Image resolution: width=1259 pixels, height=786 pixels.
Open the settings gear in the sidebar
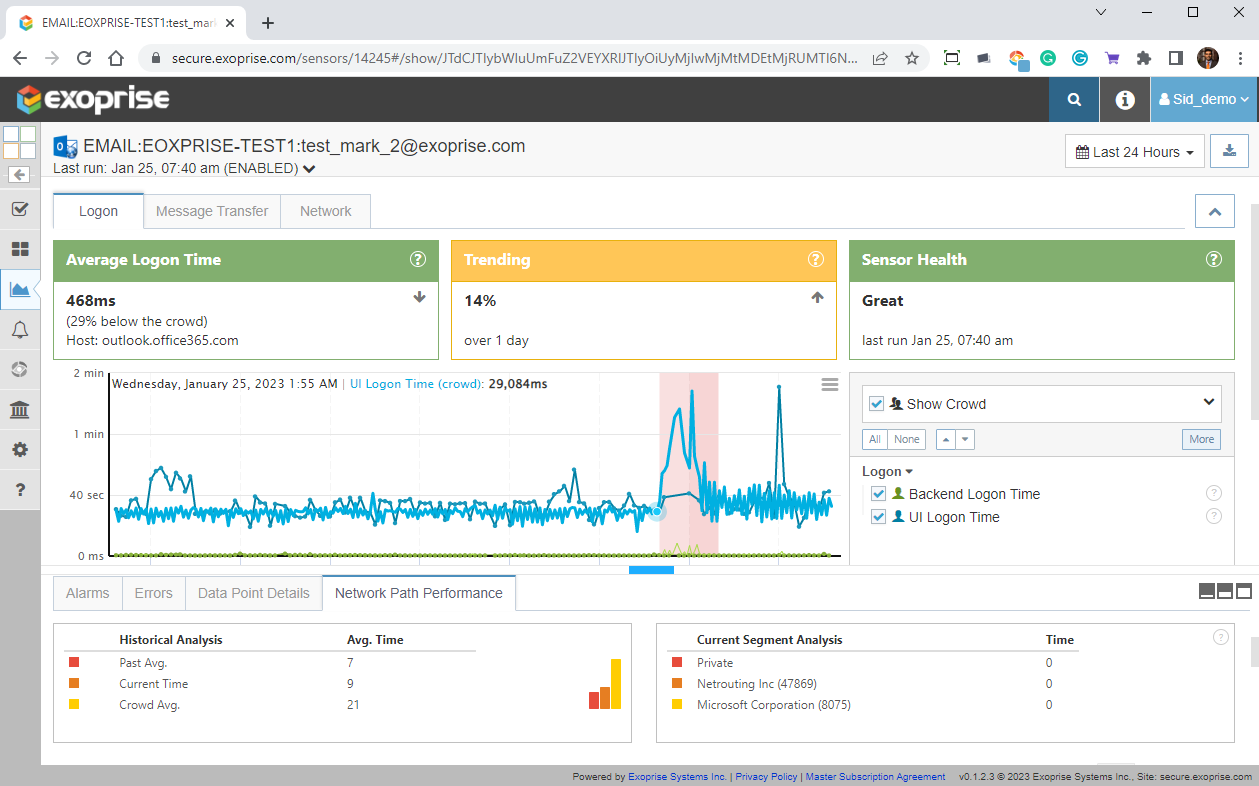(19, 450)
